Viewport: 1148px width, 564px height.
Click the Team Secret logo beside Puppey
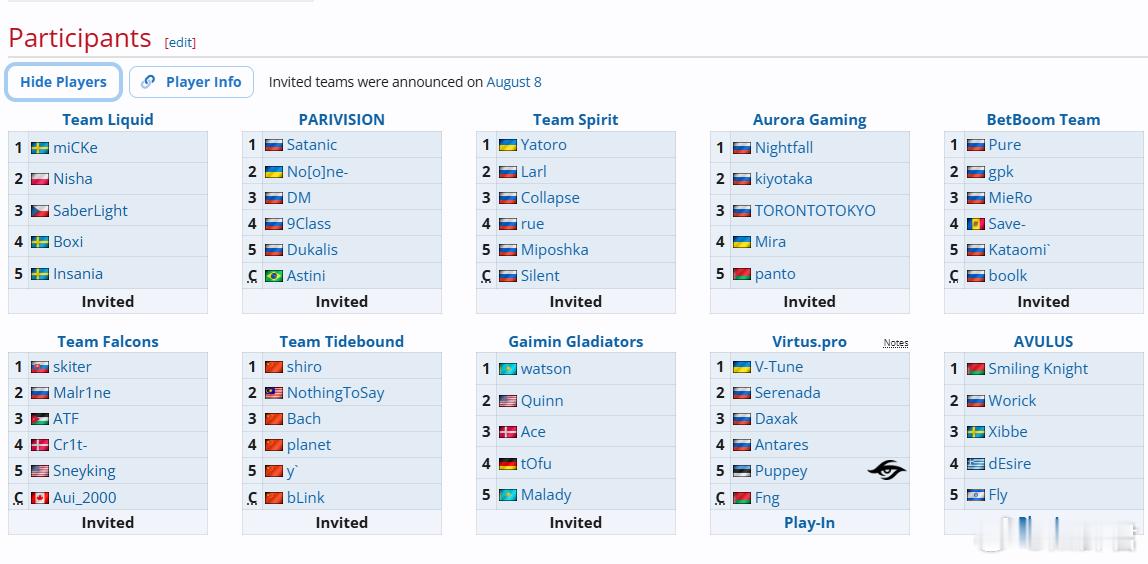coord(886,470)
